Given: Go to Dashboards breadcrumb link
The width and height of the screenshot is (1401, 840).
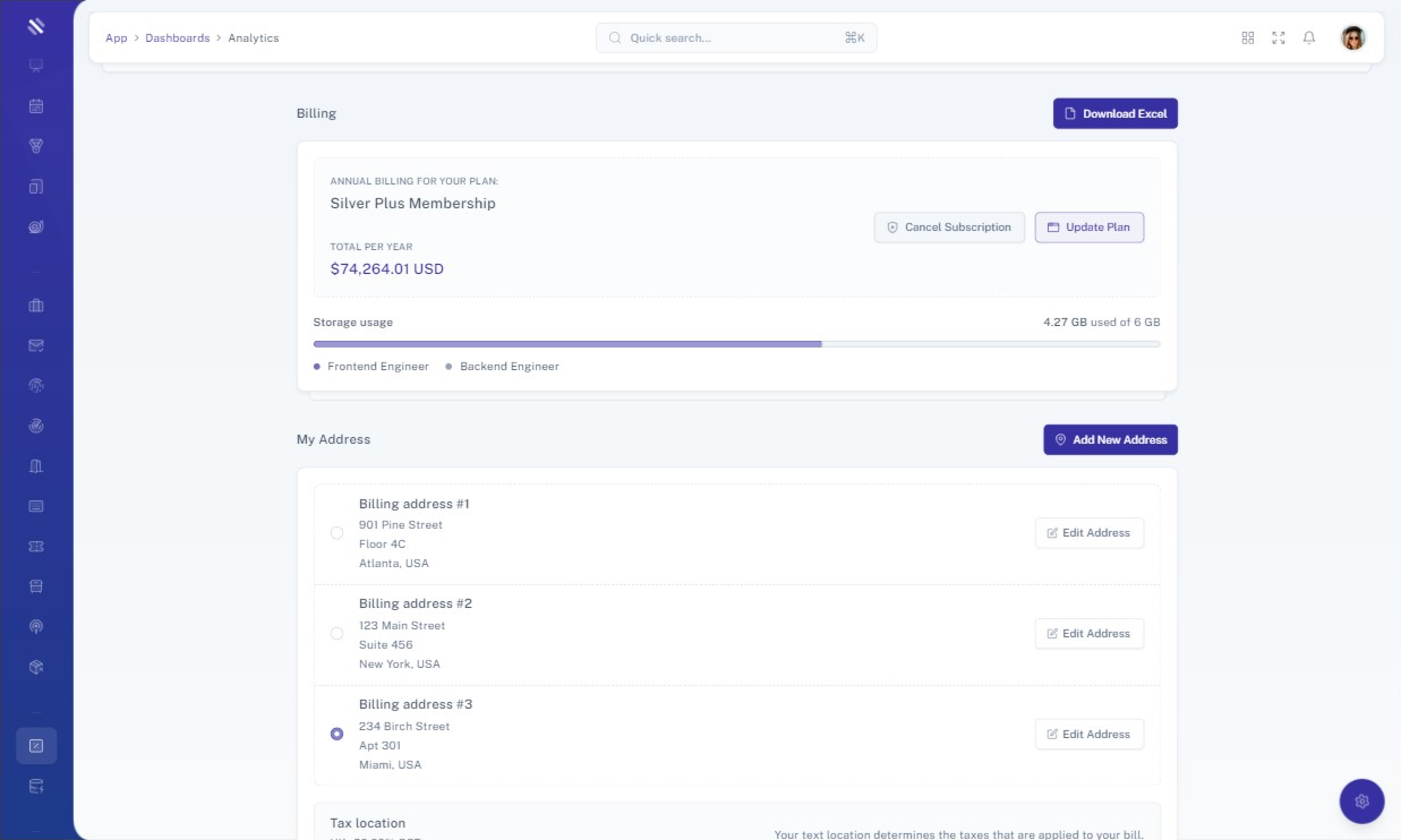Looking at the screenshot, I should click(x=177, y=38).
